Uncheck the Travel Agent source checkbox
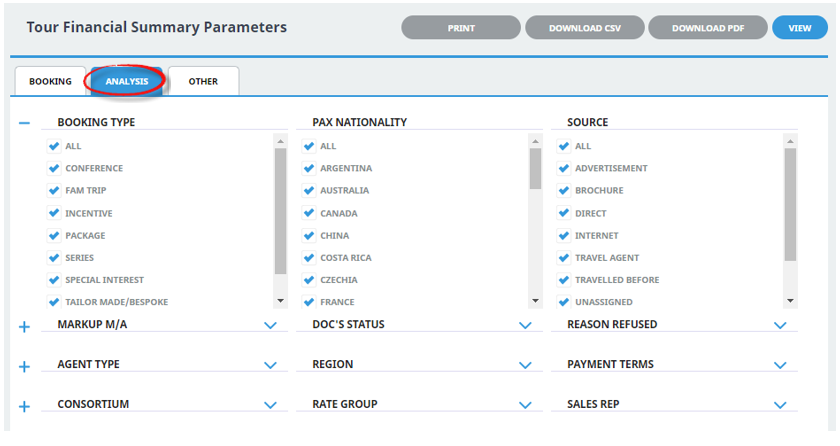 pos(564,257)
